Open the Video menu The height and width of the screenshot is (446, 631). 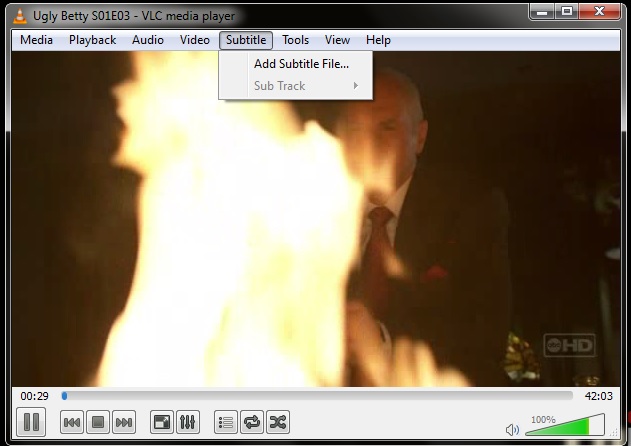click(195, 40)
